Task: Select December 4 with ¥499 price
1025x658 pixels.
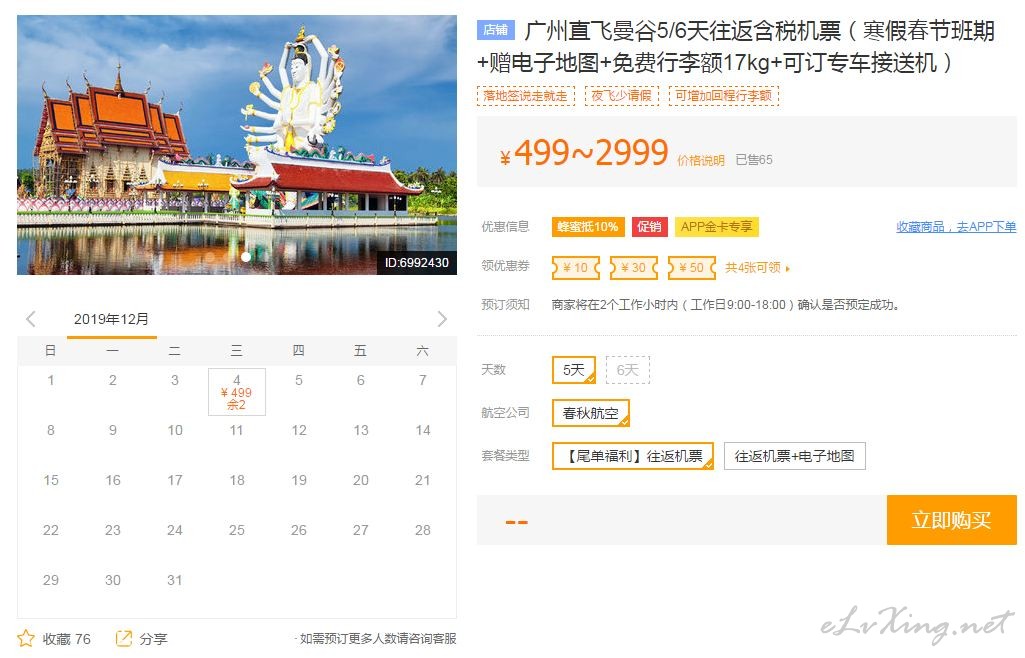Action: click(x=237, y=392)
